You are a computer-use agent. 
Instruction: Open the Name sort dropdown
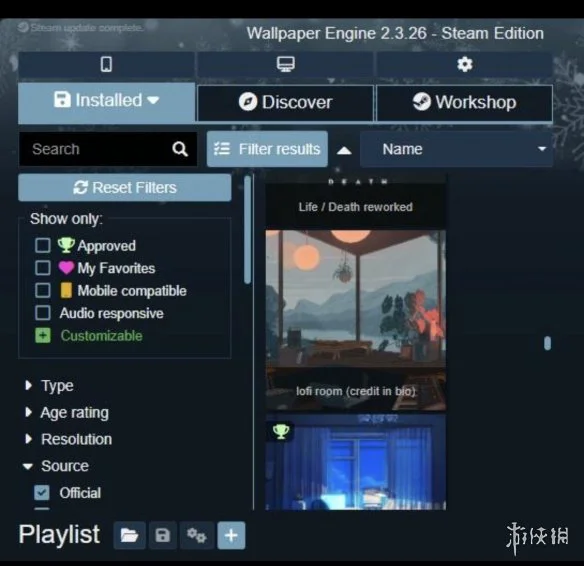(456, 149)
